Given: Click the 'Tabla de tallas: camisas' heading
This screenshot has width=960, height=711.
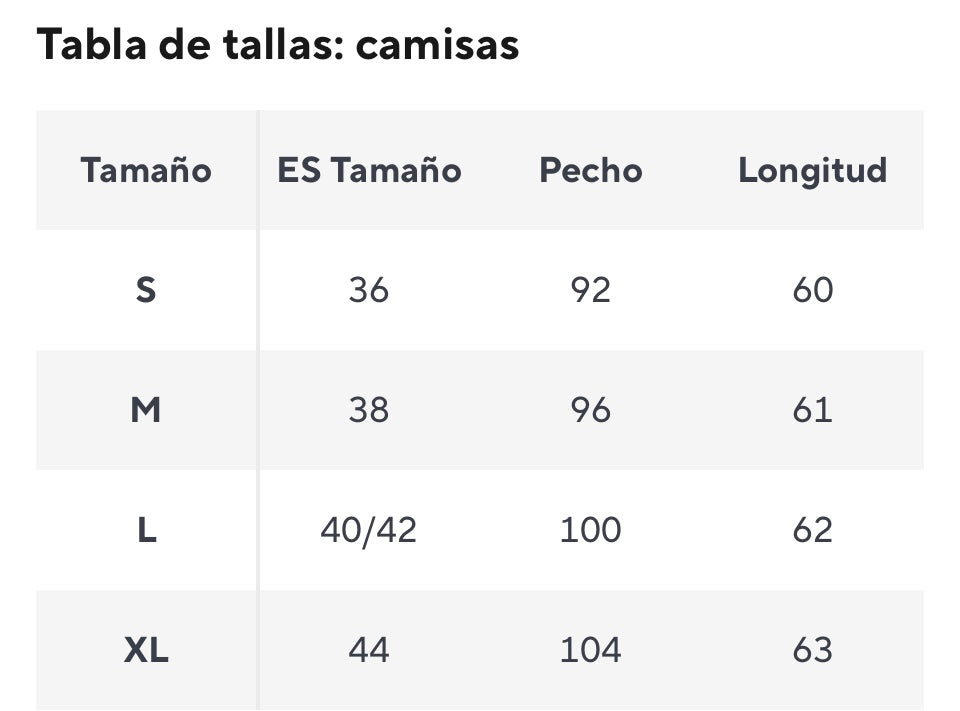Looking at the screenshot, I should [x=278, y=45].
